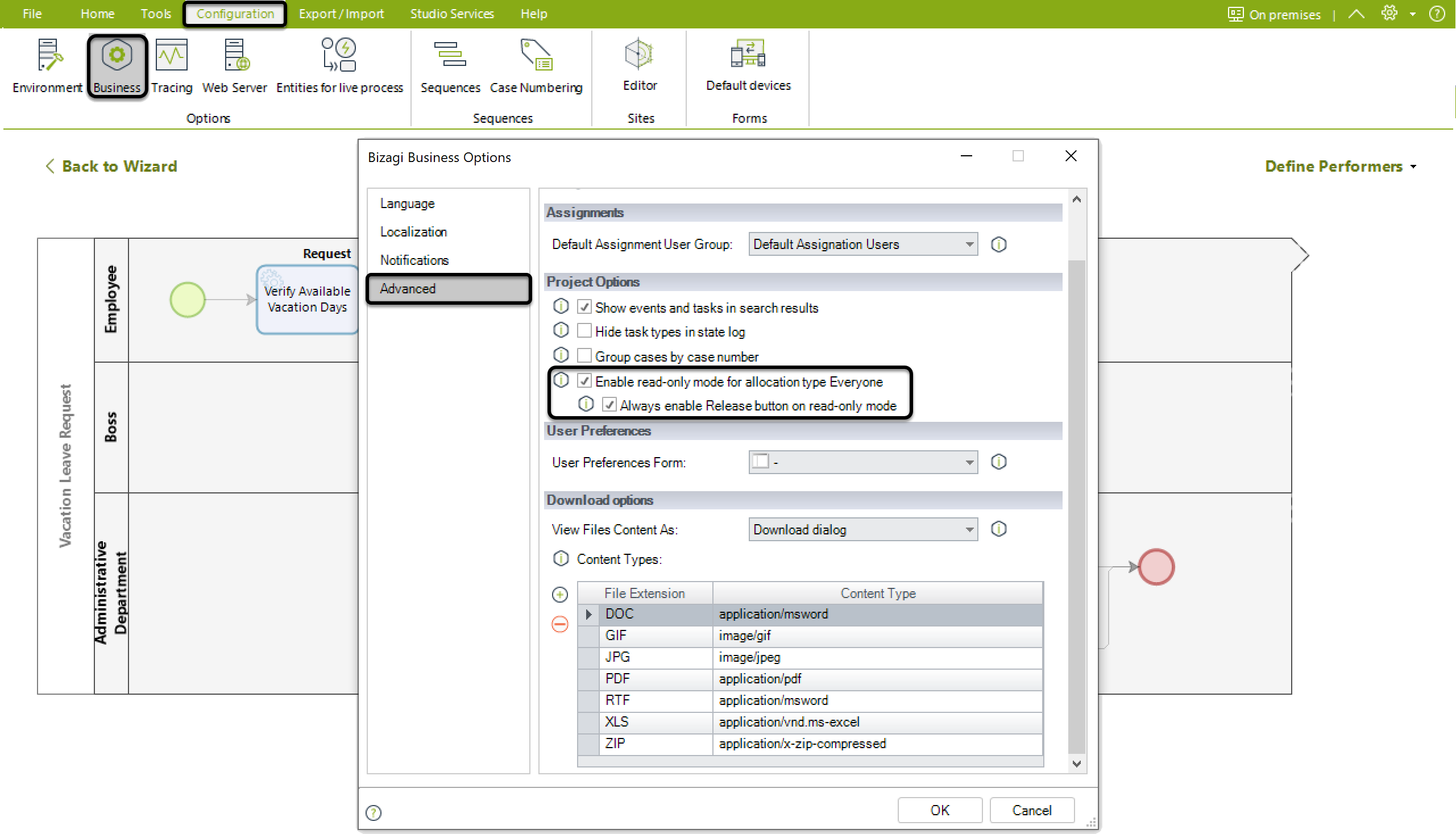Go Back to Wizard
1456x834 pixels.
tap(111, 166)
